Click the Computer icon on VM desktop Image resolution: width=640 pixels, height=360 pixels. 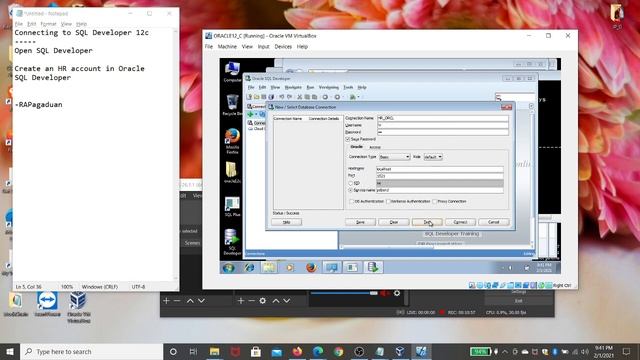[x=232, y=71]
